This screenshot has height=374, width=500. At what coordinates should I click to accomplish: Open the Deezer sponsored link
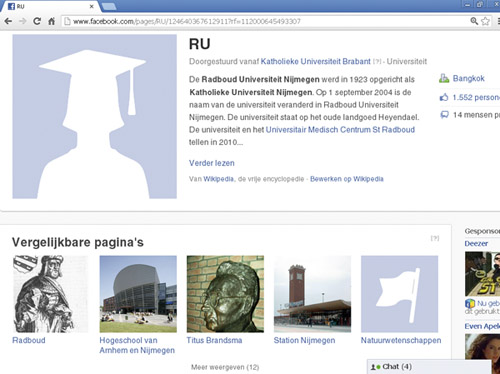[x=476, y=244]
